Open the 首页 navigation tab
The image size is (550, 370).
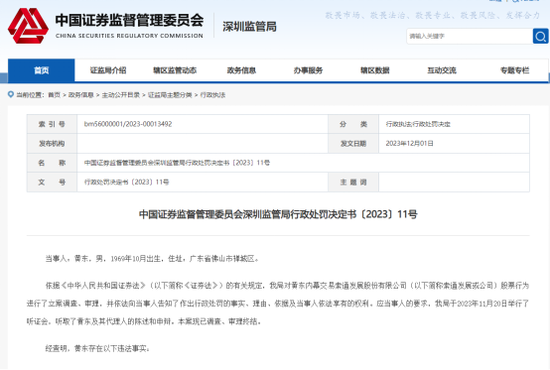click(x=41, y=70)
